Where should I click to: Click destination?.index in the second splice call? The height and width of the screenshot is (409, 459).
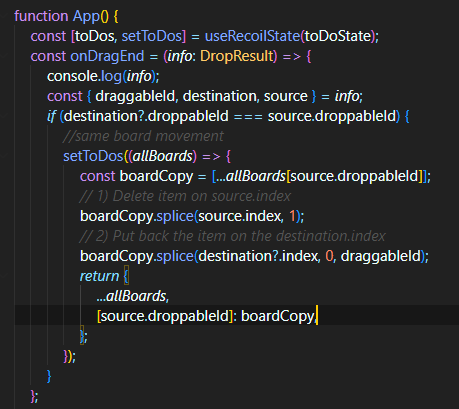pyautogui.click(x=258, y=256)
